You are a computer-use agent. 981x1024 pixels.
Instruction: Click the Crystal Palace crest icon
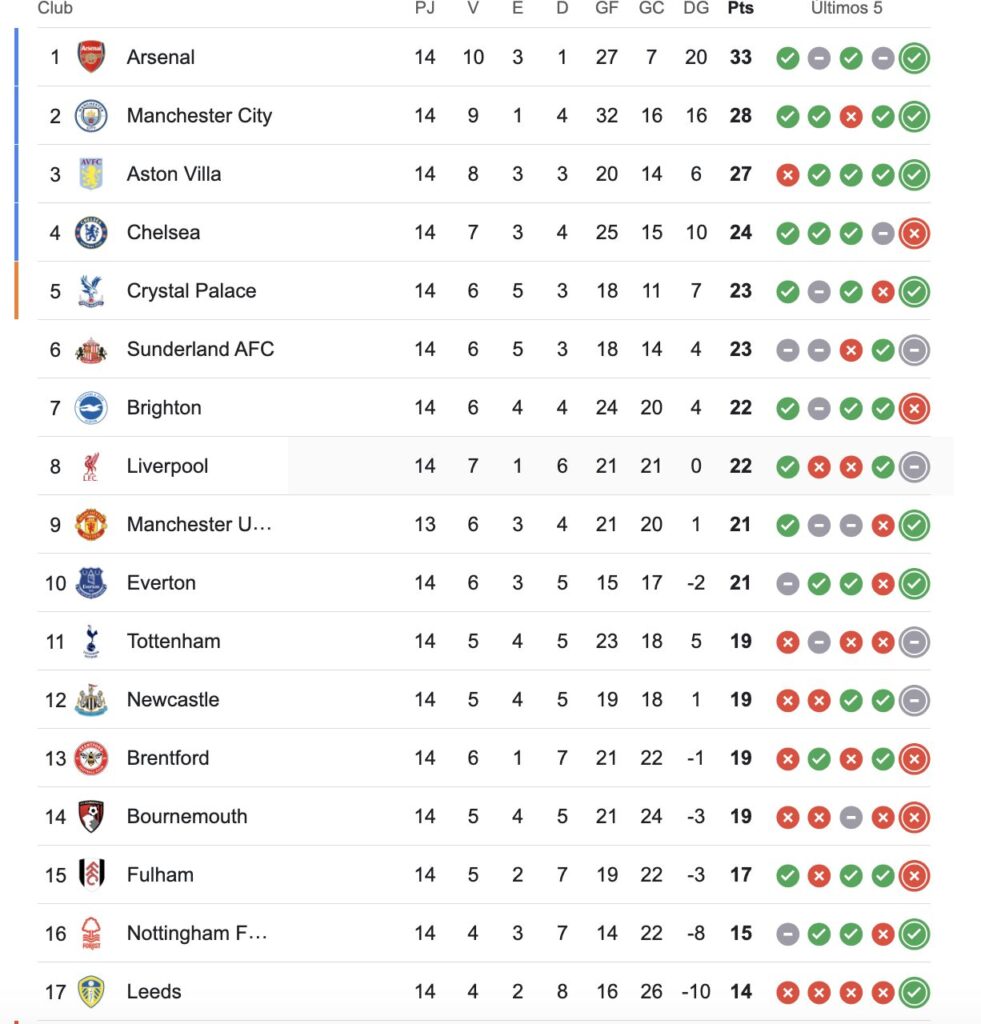(x=91, y=291)
